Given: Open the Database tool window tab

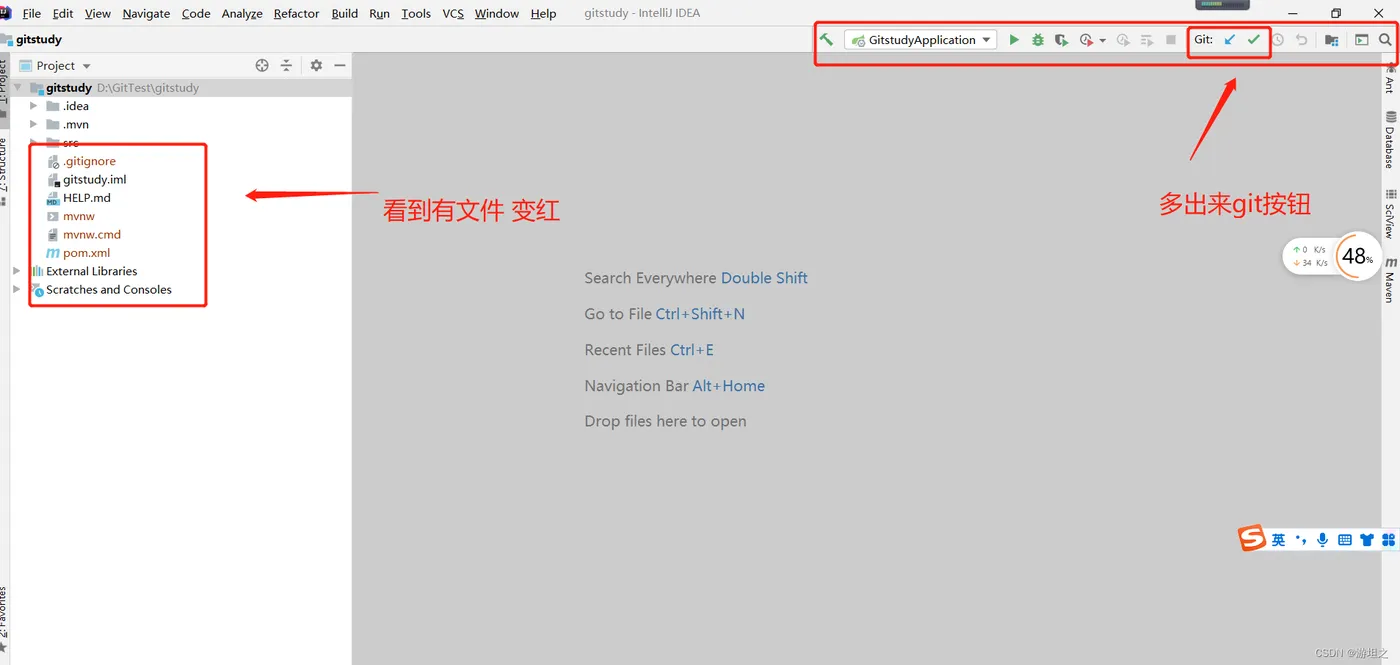Looking at the screenshot, I should click(x=1390, y=139).
